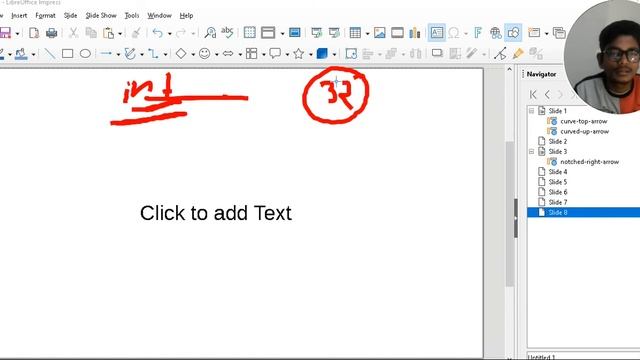Select the Rectangle drawing tool
This screenshot has width=640, height=360.
[67, 53]
